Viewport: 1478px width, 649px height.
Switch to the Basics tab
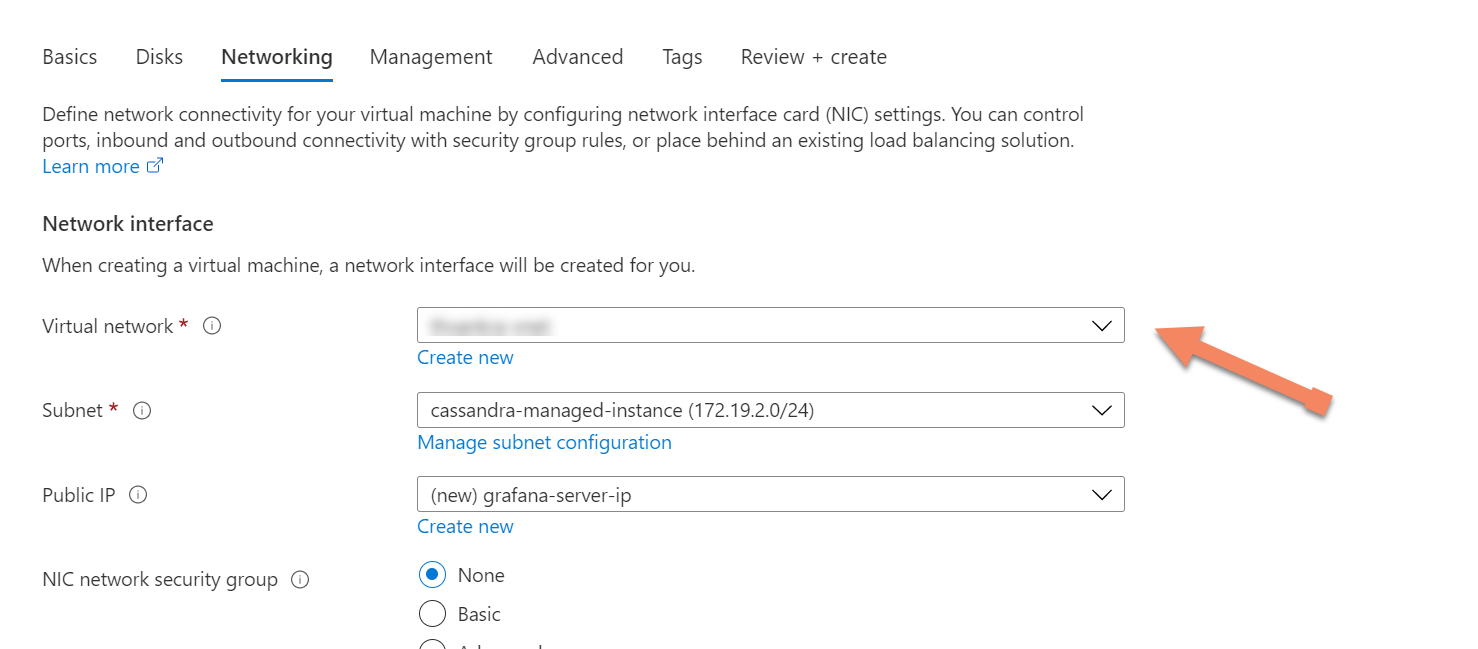pos(70,57)
